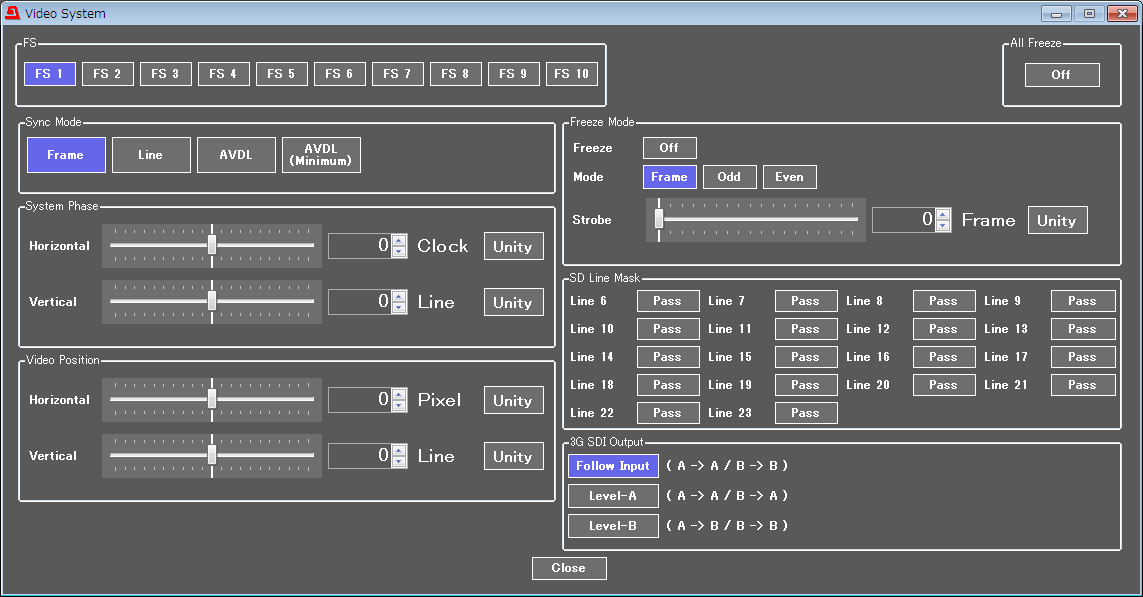Viewport: 1143px width, 597px height.
Task: Set Sync Mode to Line
Action: coord(151,155)
